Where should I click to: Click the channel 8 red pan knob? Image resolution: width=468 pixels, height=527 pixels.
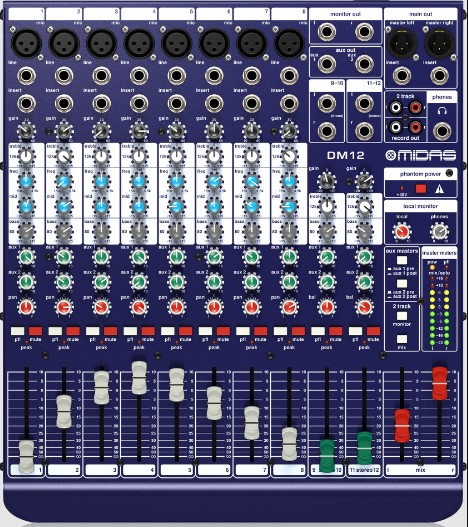(x=289, y=306)
